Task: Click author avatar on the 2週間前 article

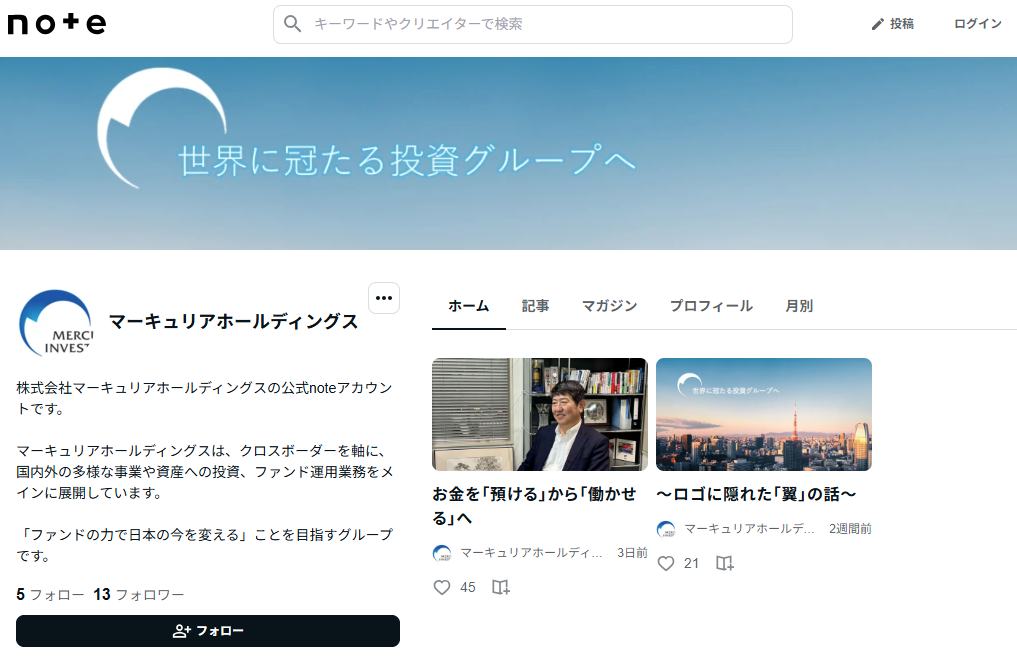Action: pyautogui.click(x=665, y=529)
